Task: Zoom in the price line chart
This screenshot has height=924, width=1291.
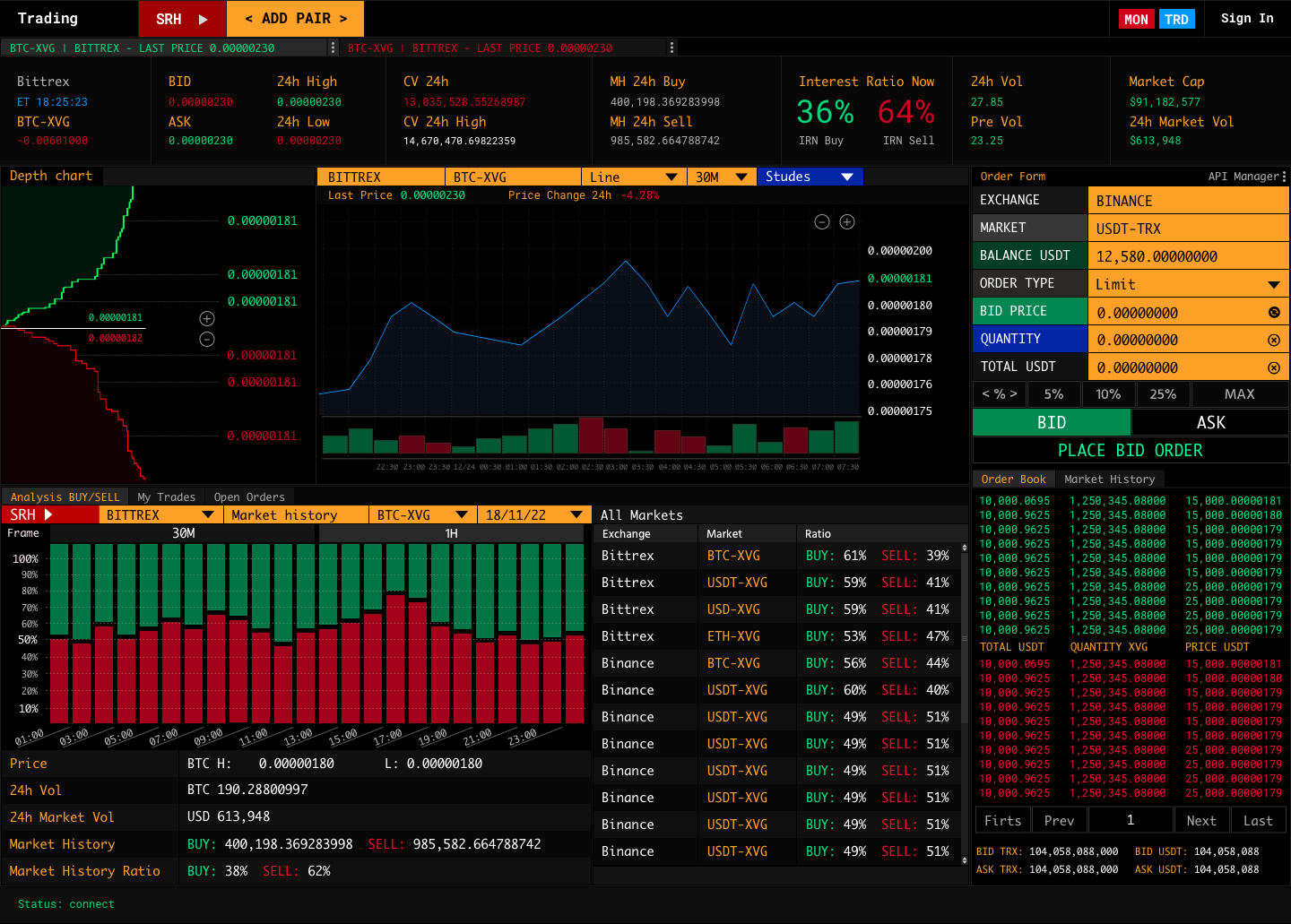Action: pos(847,221)
